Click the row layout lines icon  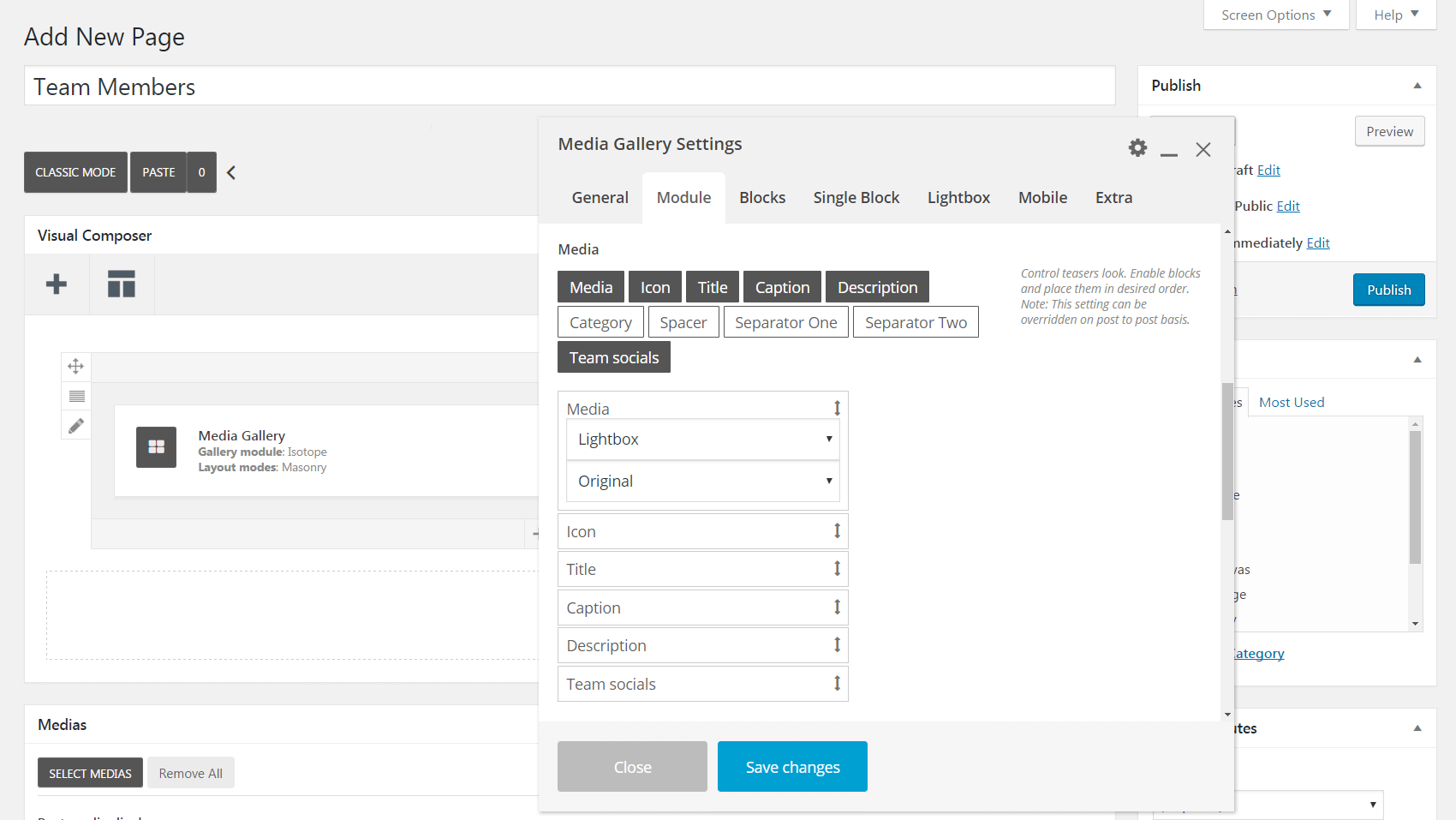pyautogui.click(x=76, y=396)
